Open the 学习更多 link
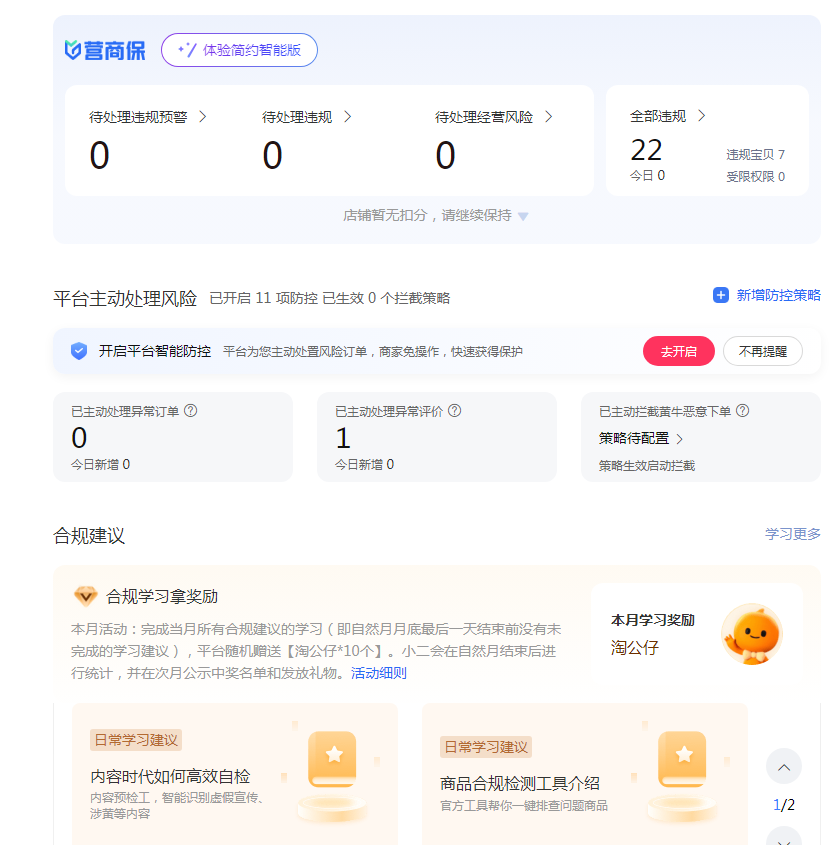This screenshot has height=845, width=834. pyautogui.click(x=792, y=534)
